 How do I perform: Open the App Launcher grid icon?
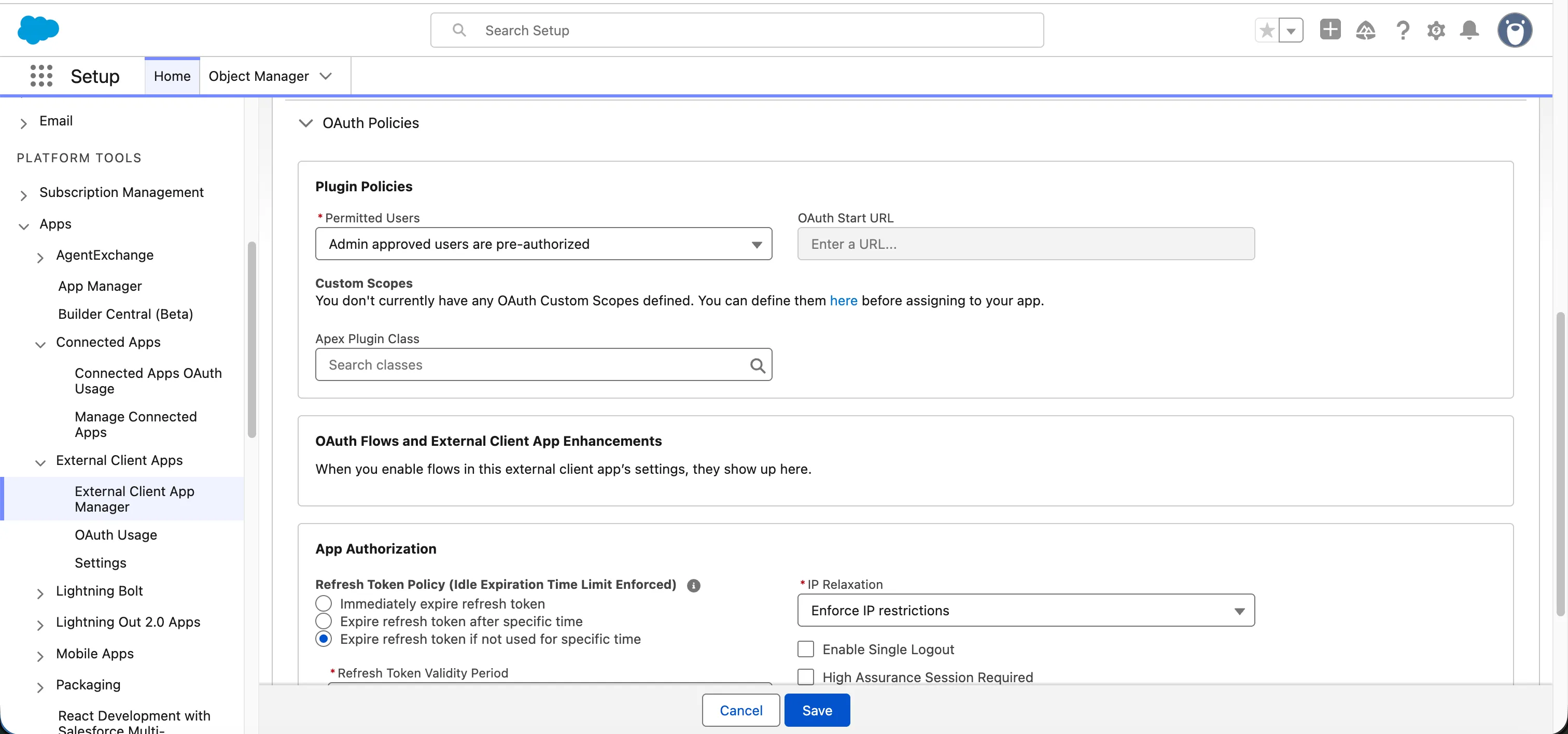[41, 76]
